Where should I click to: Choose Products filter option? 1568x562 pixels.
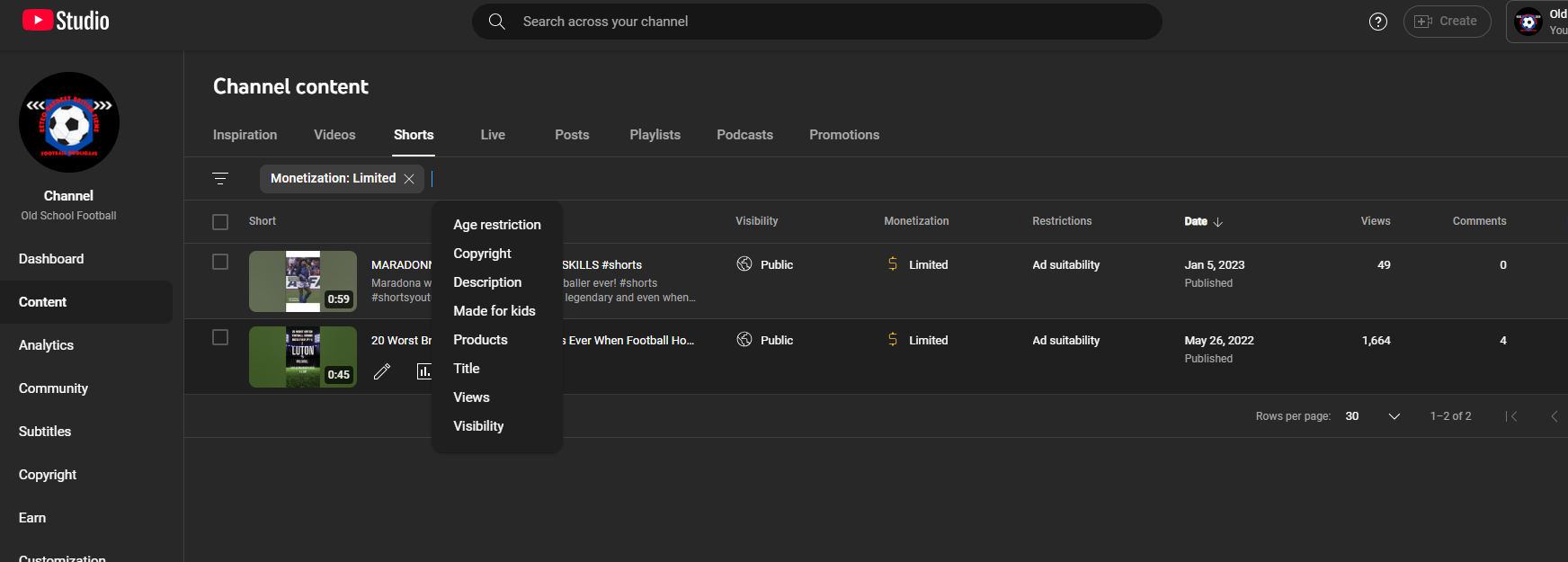pos(497,340)
